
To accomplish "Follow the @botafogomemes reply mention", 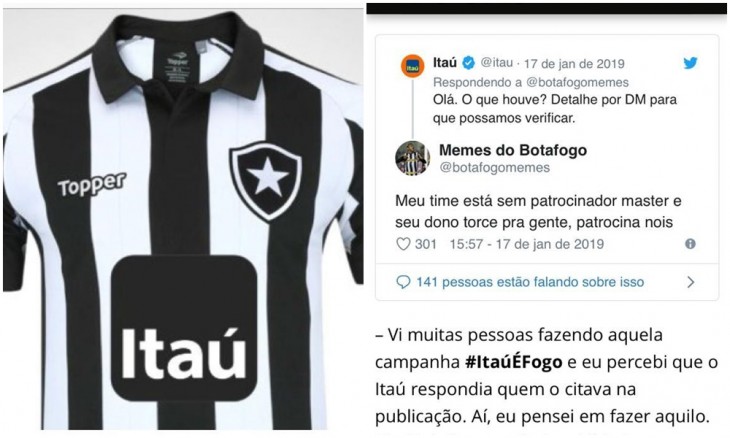I will coord(577,82).
